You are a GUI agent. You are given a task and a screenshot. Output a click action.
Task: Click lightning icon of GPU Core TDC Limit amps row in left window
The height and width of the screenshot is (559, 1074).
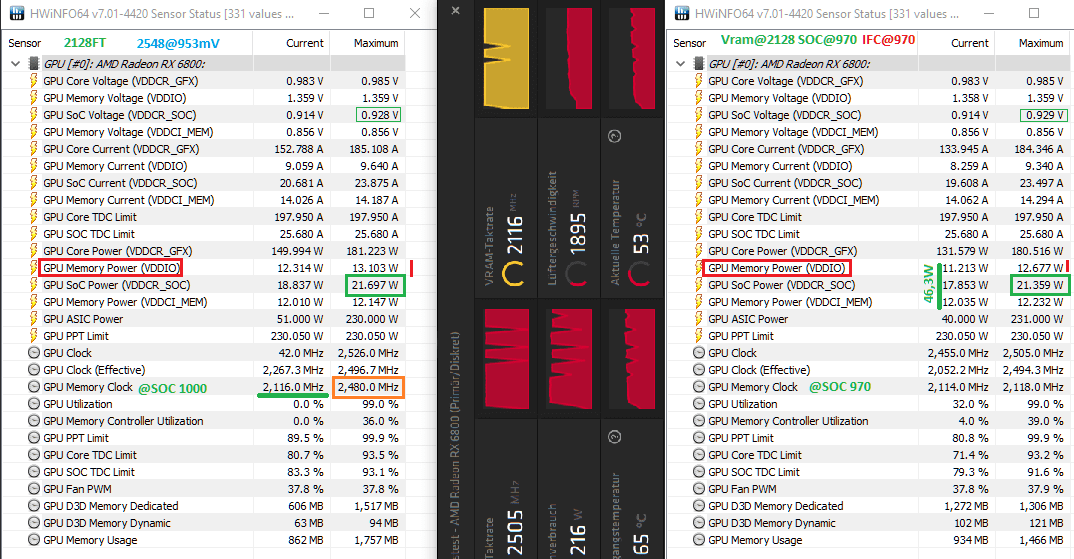pos(34,217)
